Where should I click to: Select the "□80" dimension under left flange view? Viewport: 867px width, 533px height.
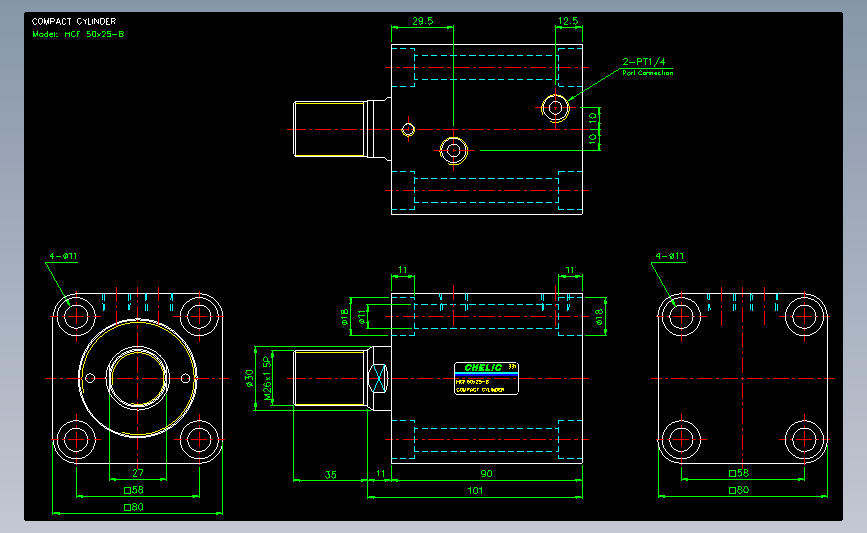tap(134, 507)
